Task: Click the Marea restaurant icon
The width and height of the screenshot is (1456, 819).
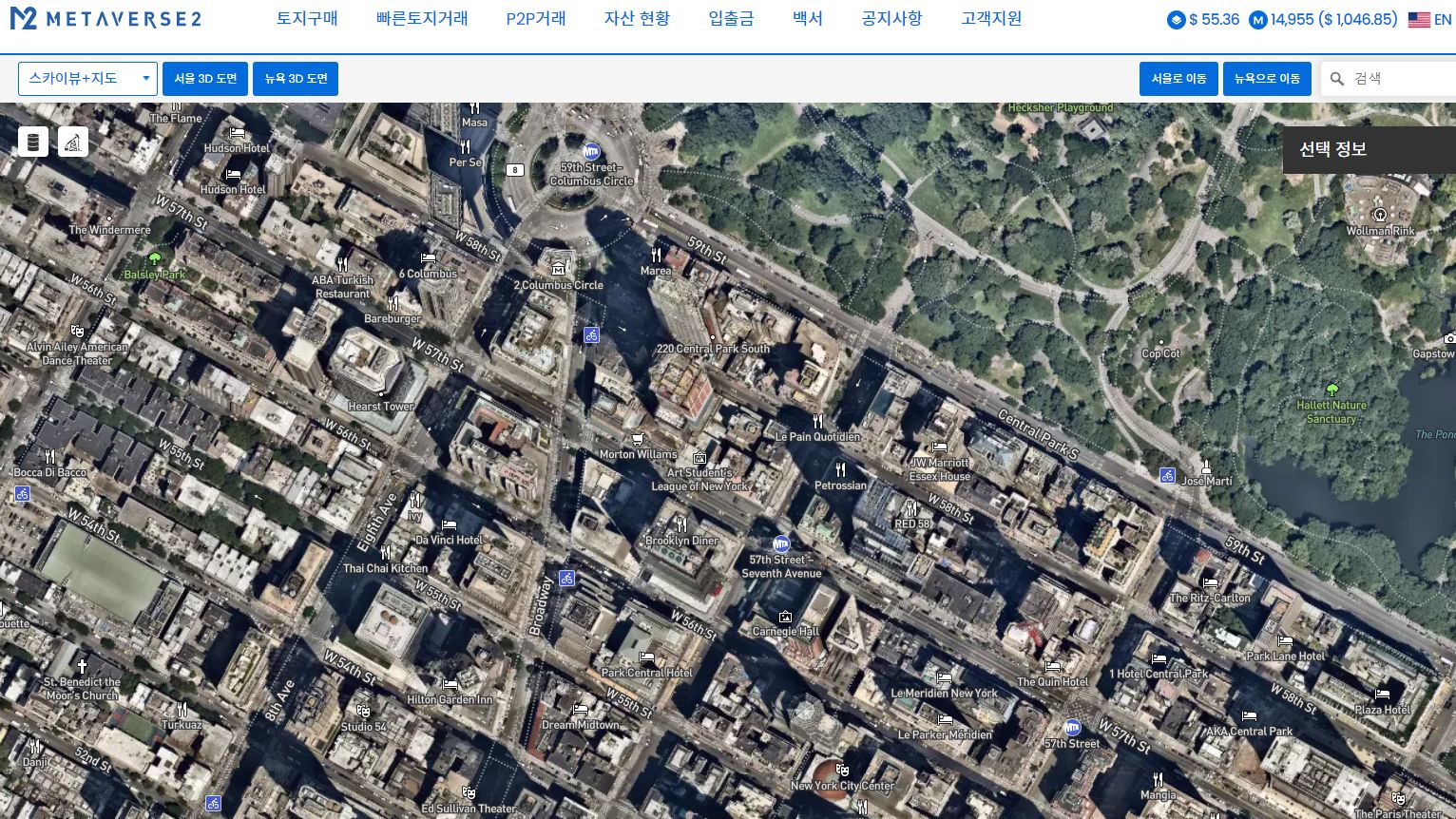Action: (656, 256)
